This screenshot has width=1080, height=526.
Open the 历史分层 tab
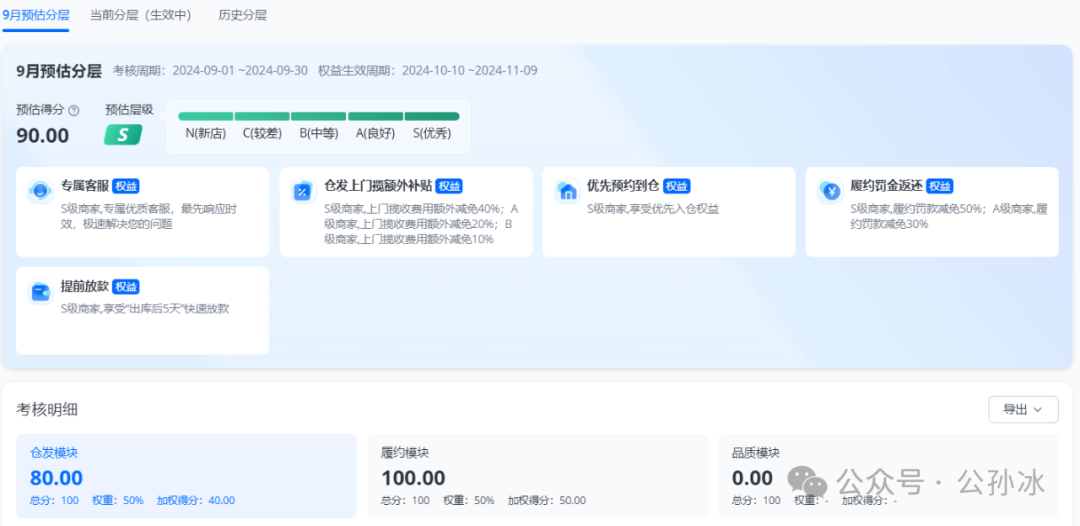click(242, 14)
